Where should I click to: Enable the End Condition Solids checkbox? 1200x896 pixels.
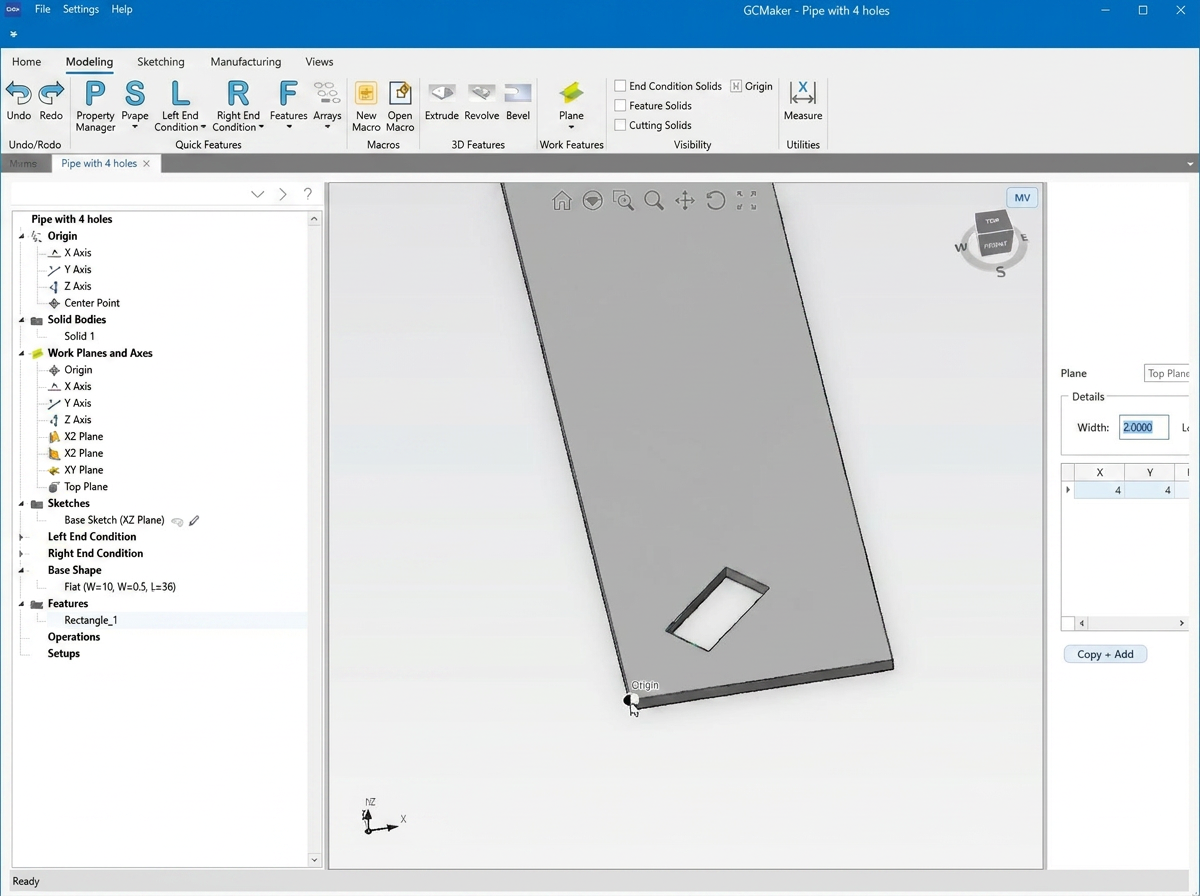pyautogui.click(x=620, y=86)
